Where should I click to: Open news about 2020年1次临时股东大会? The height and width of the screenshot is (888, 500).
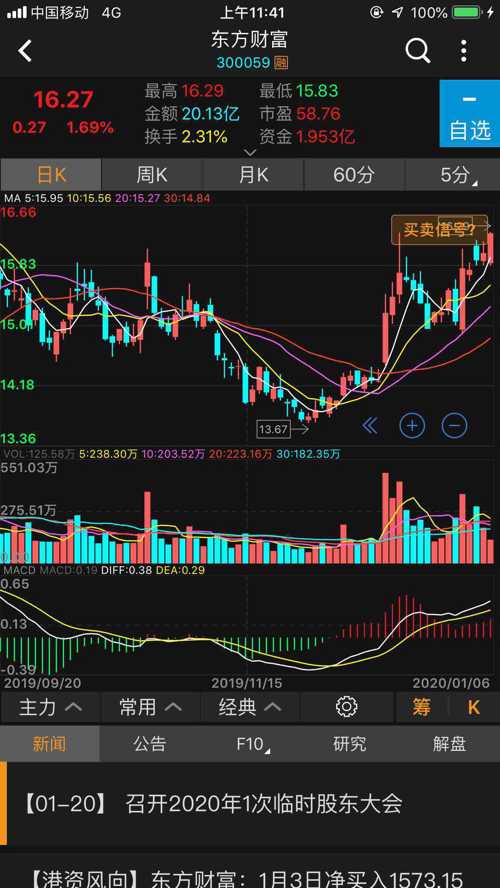coord(250,804)
